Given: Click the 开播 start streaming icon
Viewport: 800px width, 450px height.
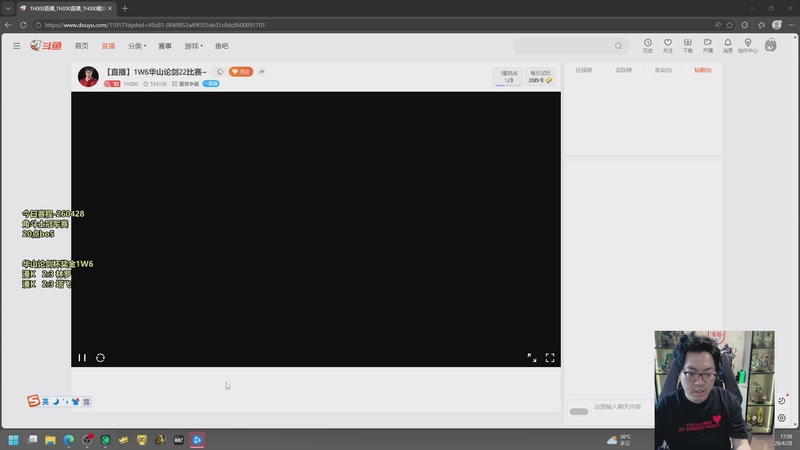Looking at the screenshot, I should tap(708, 45).
